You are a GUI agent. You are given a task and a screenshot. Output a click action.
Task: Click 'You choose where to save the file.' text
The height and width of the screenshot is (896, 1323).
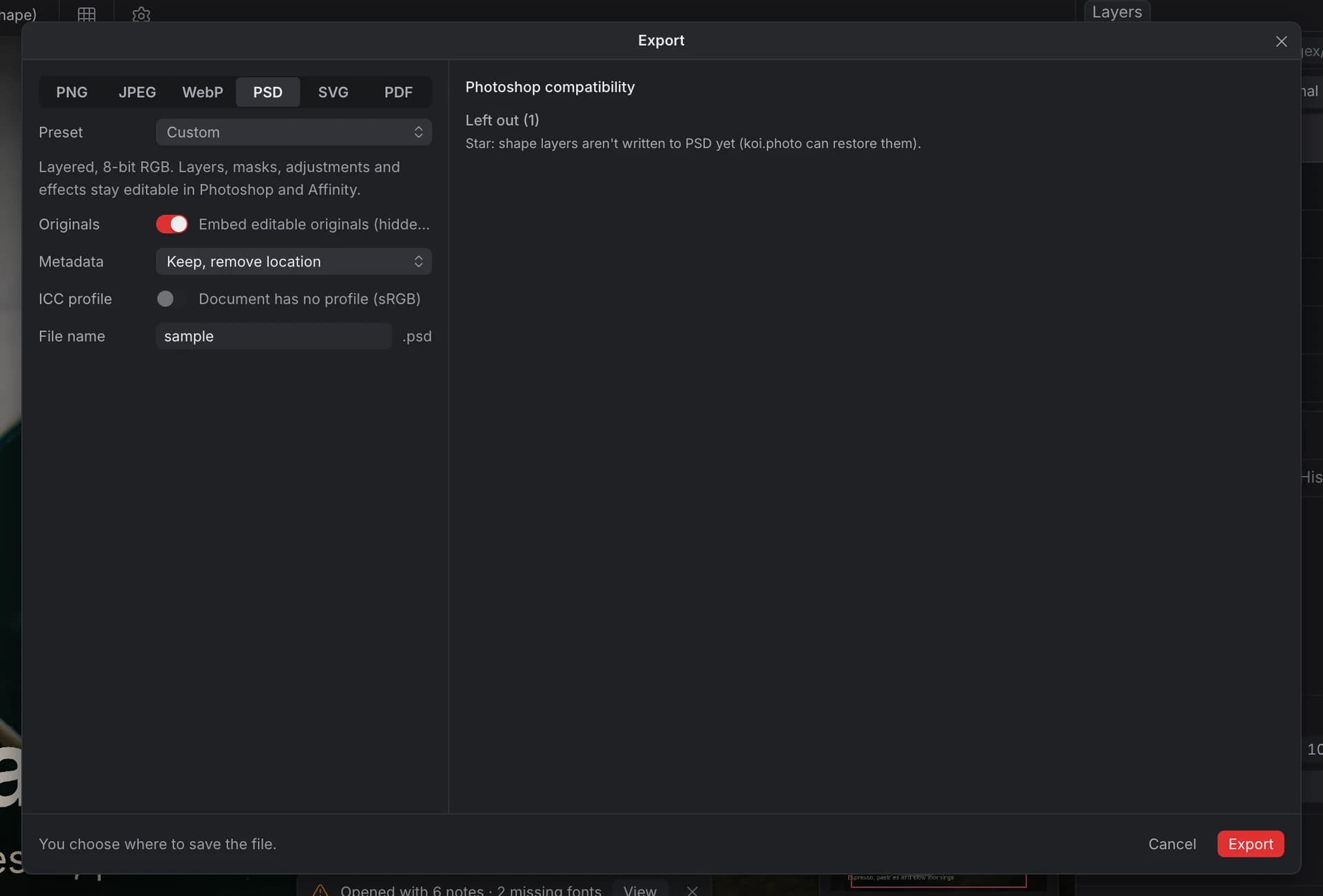157,844
